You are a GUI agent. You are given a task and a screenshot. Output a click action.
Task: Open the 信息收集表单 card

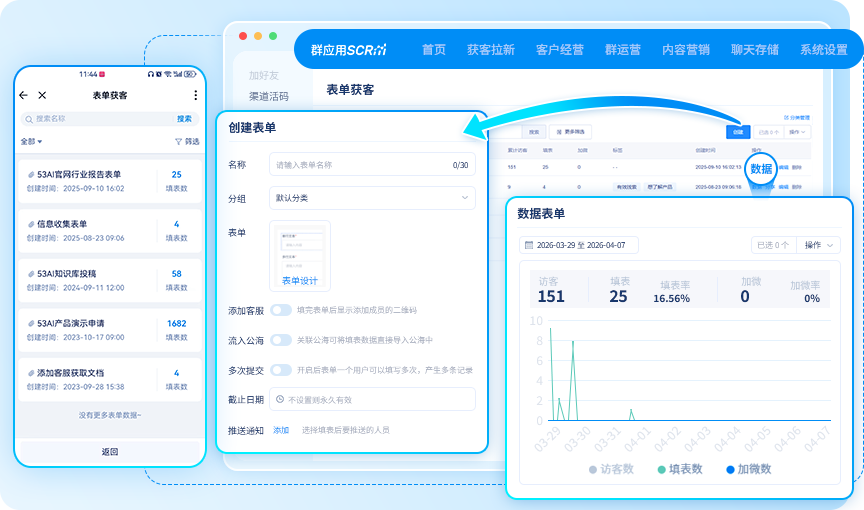click(110, 231)
